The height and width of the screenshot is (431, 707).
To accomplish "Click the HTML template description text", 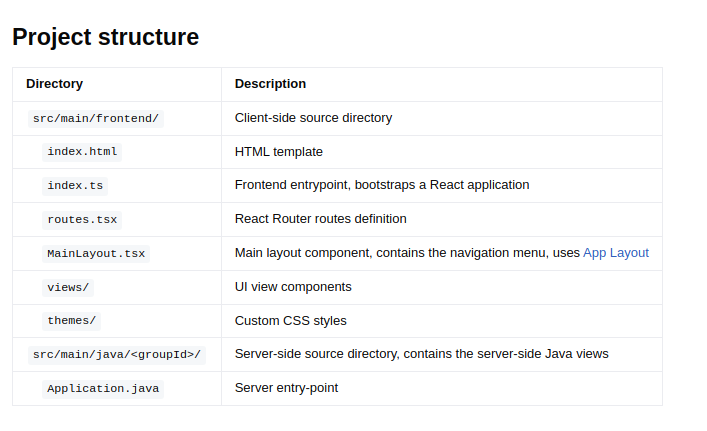I will [x=278, y=152].
